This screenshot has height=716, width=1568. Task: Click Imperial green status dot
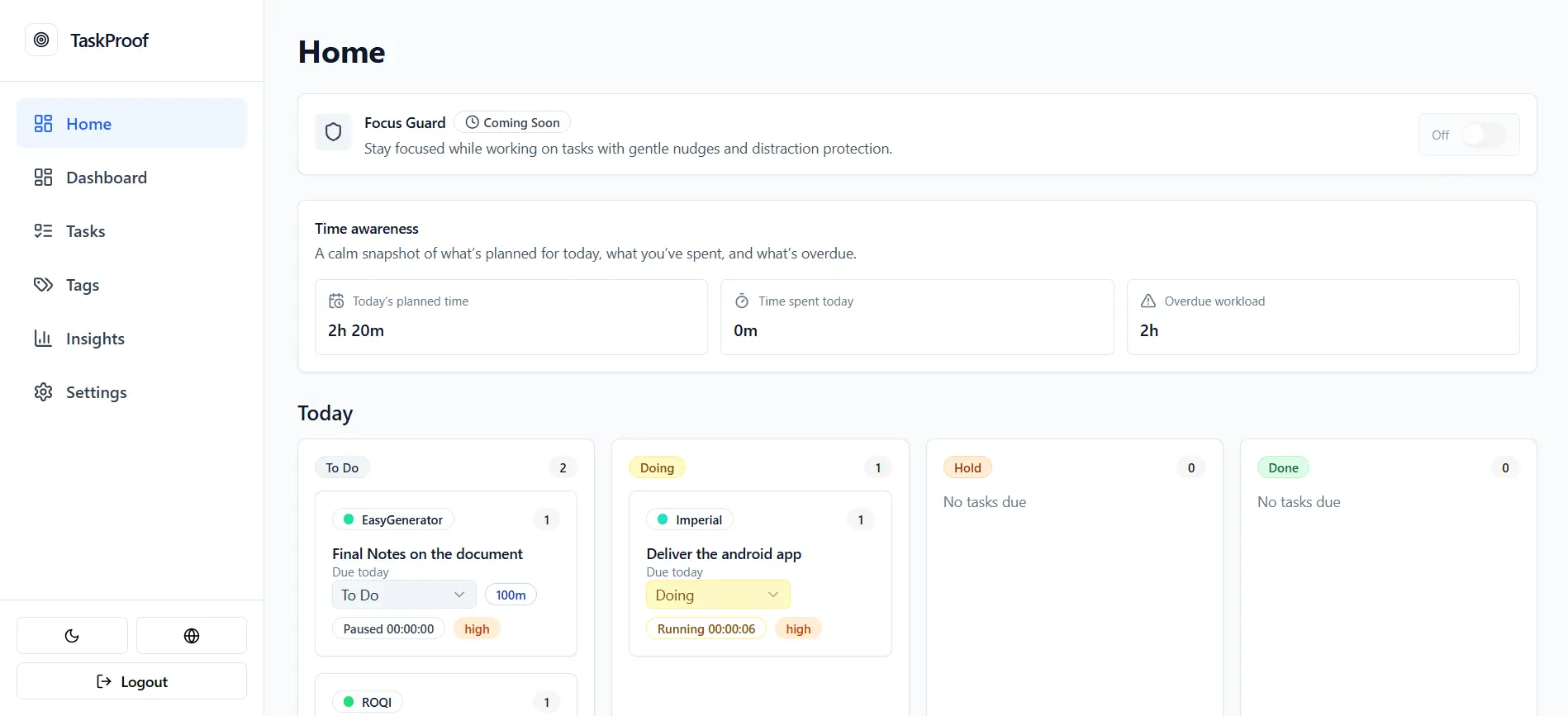[663, 519]
